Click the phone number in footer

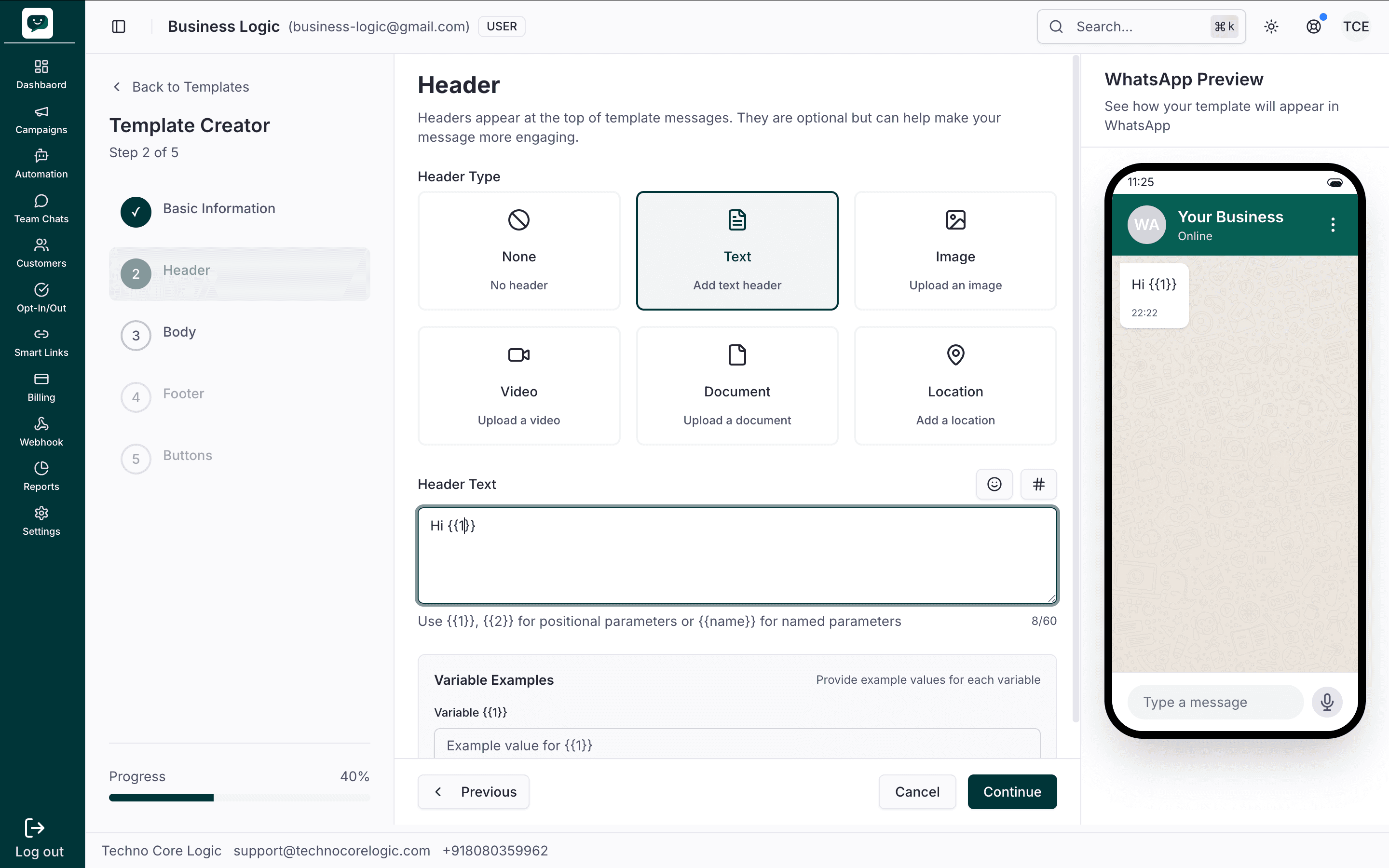[495, 851]
